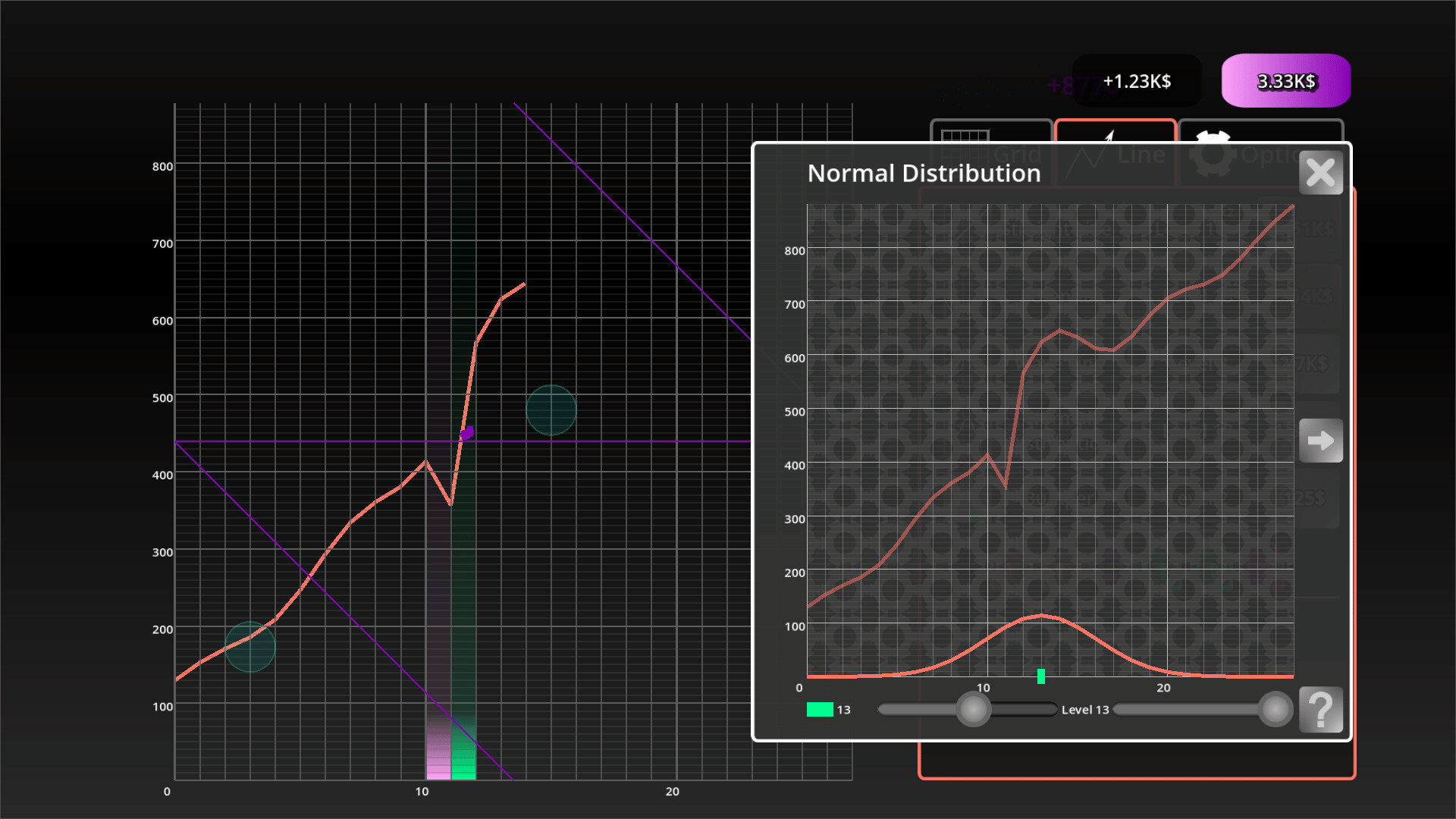Click the green marker on dialog x-axis
Image resolution: width=1456 pixels, height=819 pixels.
coord(1041,676)
